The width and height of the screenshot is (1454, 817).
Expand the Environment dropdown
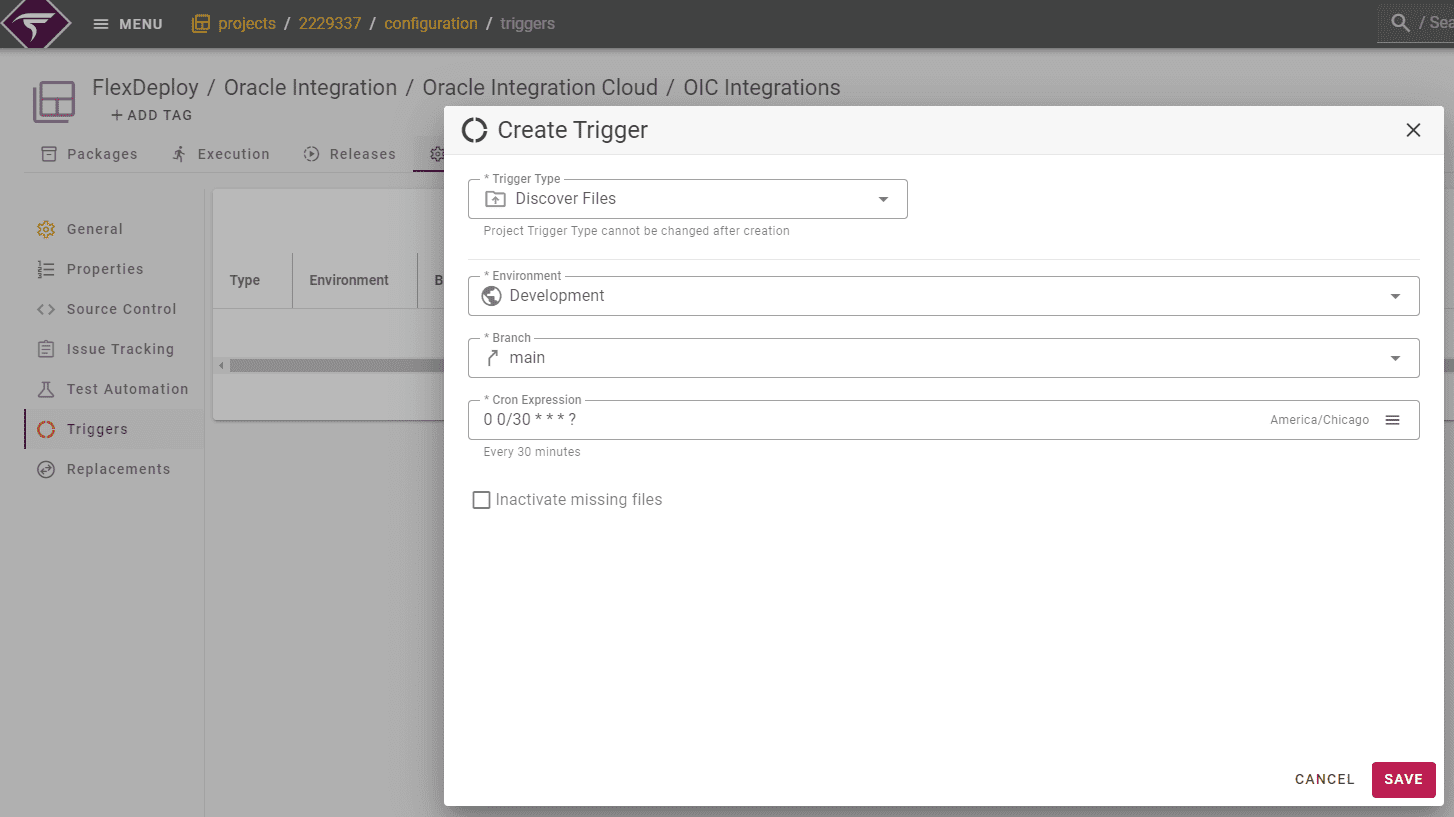pyautogui.click(x=944, y=296)
